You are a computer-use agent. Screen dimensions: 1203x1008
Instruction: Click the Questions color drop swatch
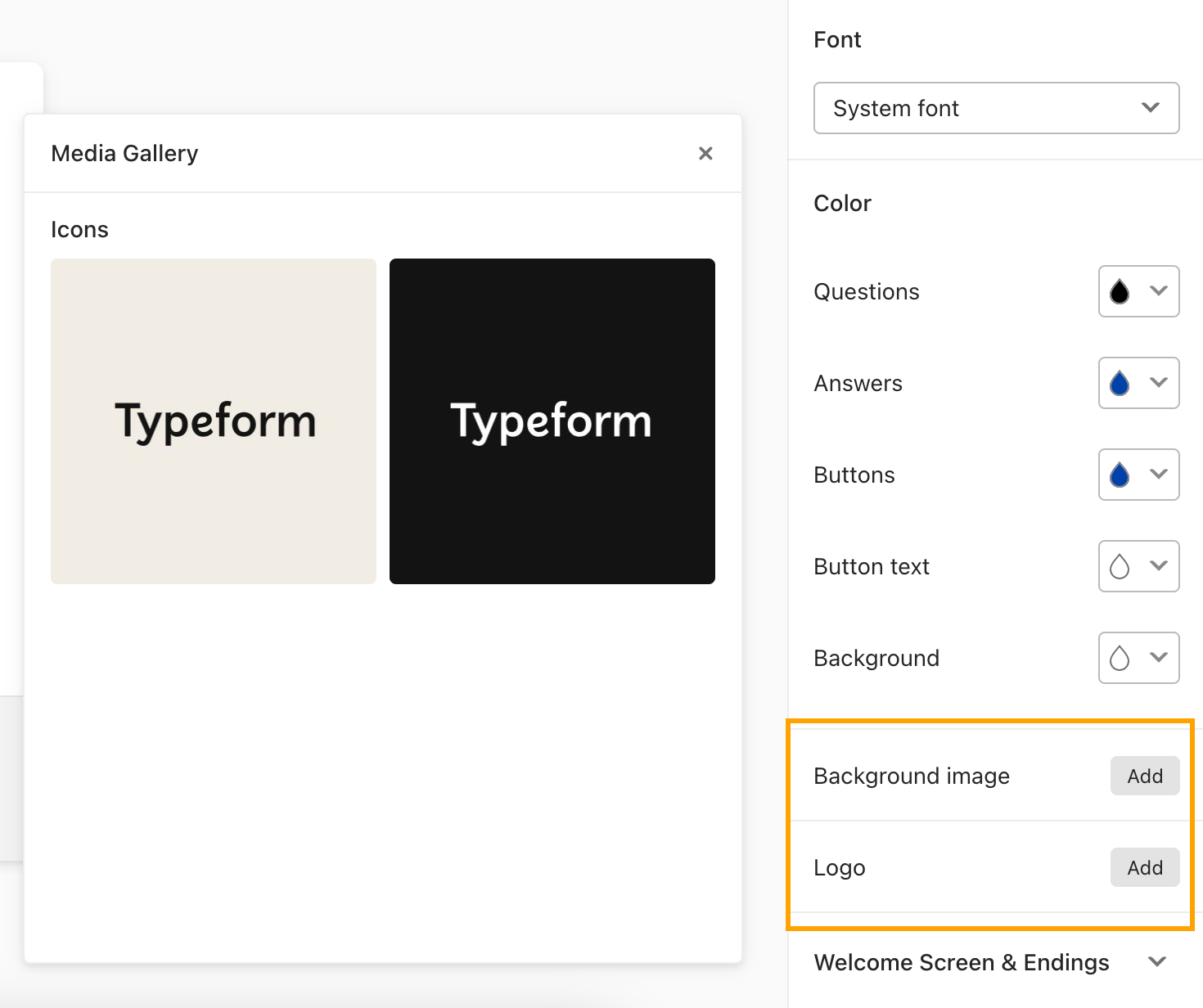click(x=1120, y=291)
